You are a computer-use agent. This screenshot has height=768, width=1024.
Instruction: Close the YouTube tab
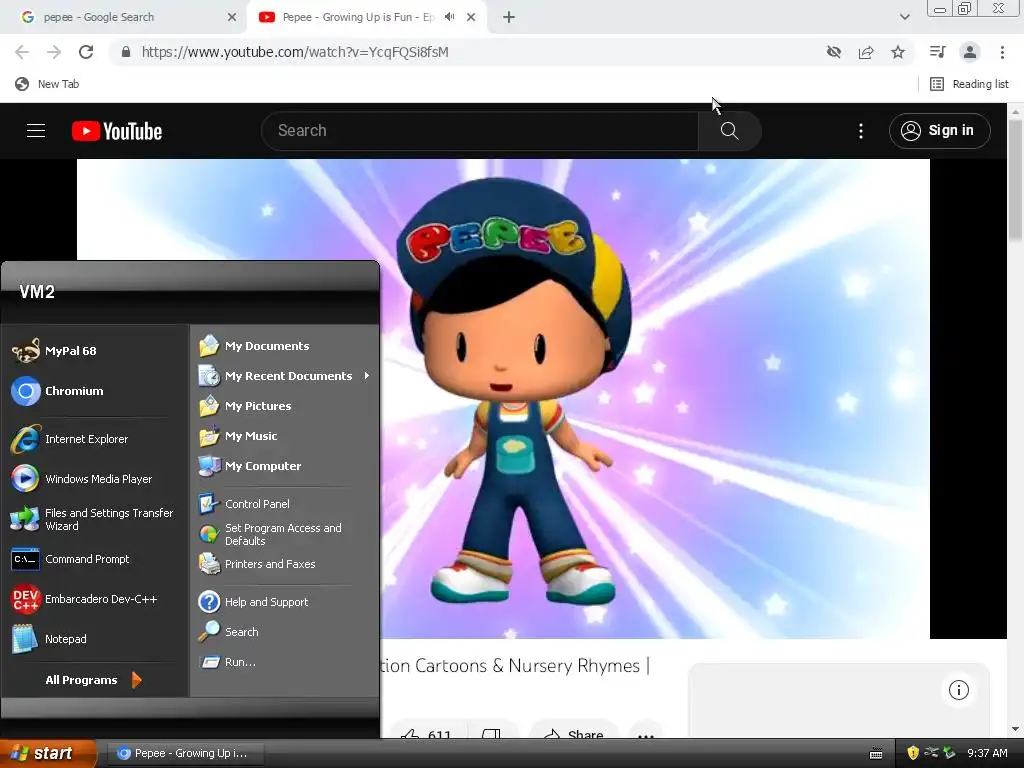(x=471, y=17)
